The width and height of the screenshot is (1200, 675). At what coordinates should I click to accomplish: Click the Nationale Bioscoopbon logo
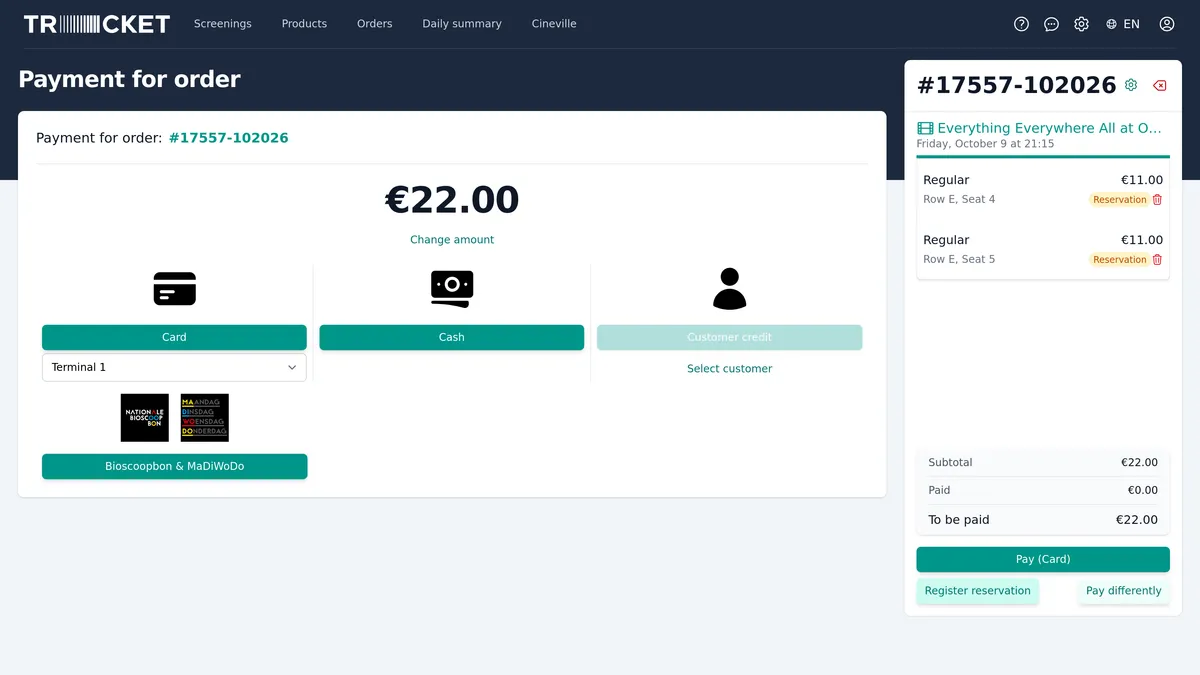pyautogui.click(x=145, y=418)
